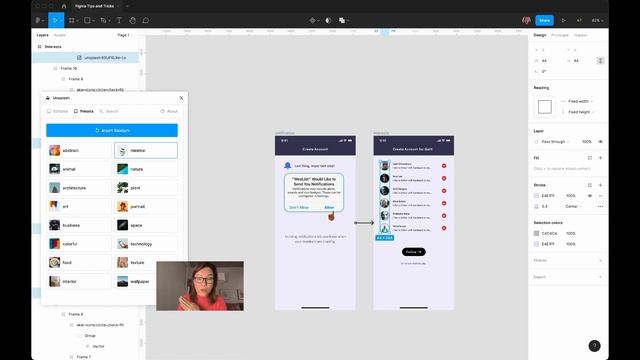Open fill styles grid icon

coord(590,158)
